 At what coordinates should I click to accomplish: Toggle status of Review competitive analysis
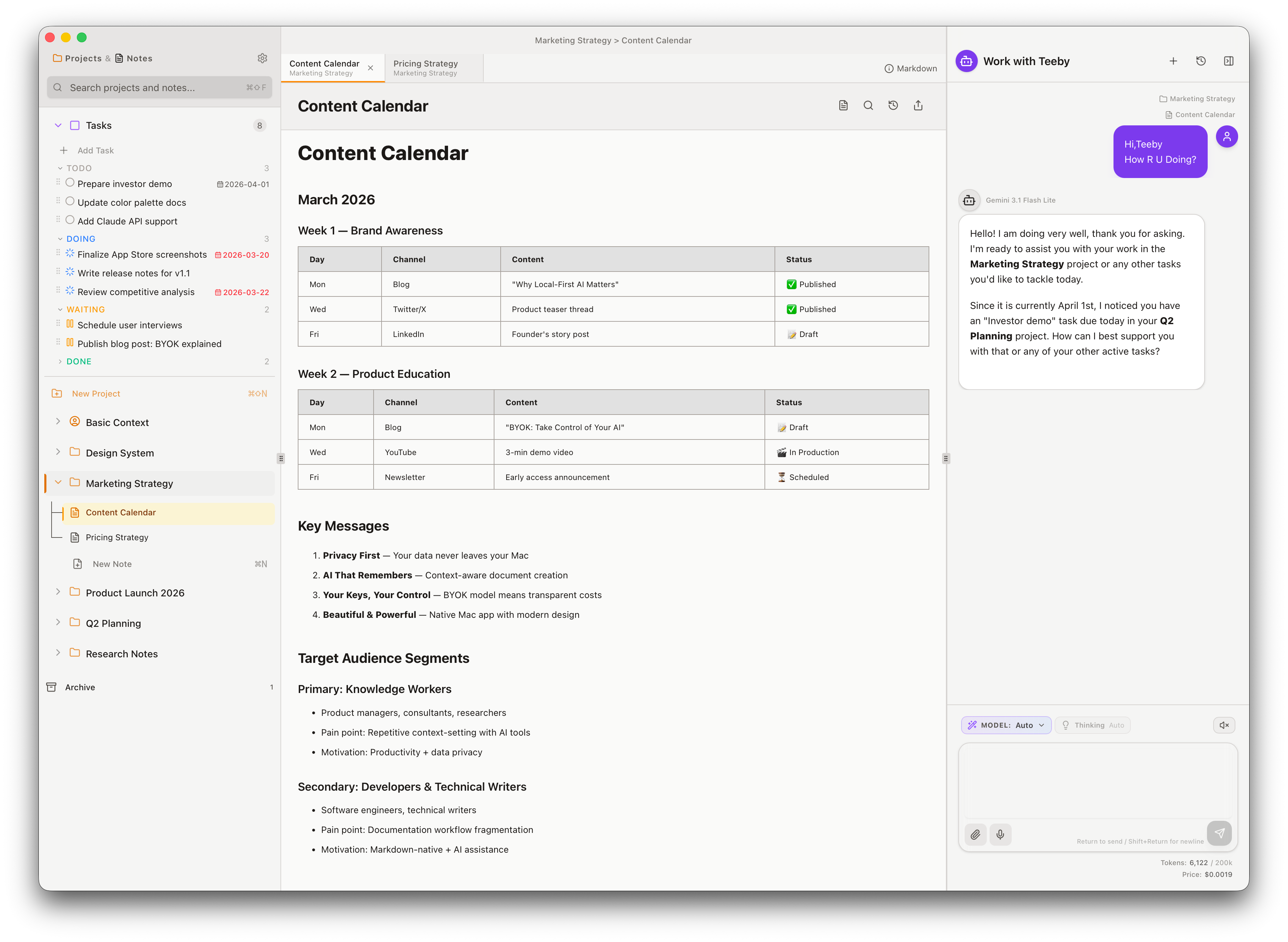(x=70, y=291)
